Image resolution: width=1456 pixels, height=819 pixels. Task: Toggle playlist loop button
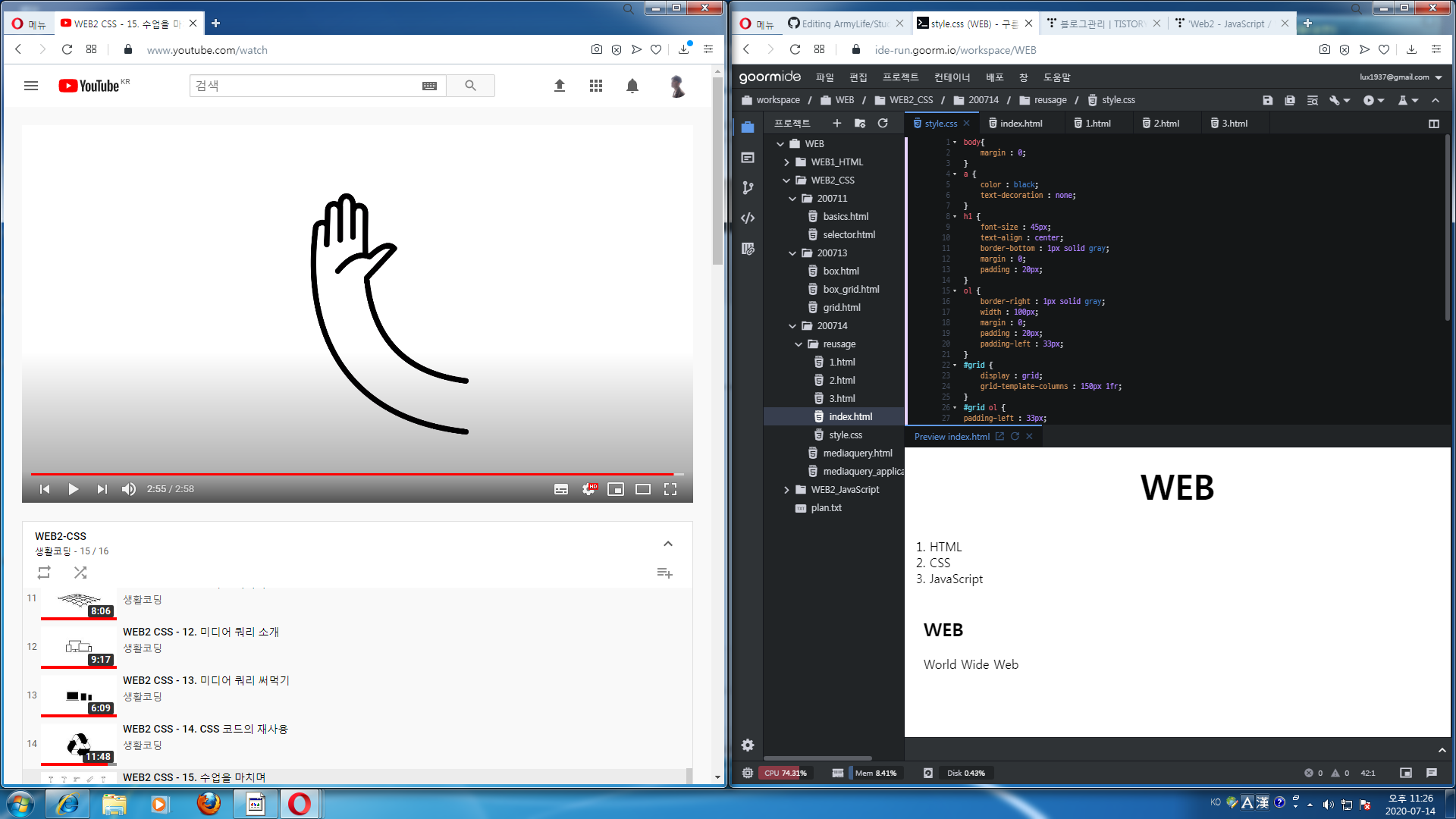44,573
